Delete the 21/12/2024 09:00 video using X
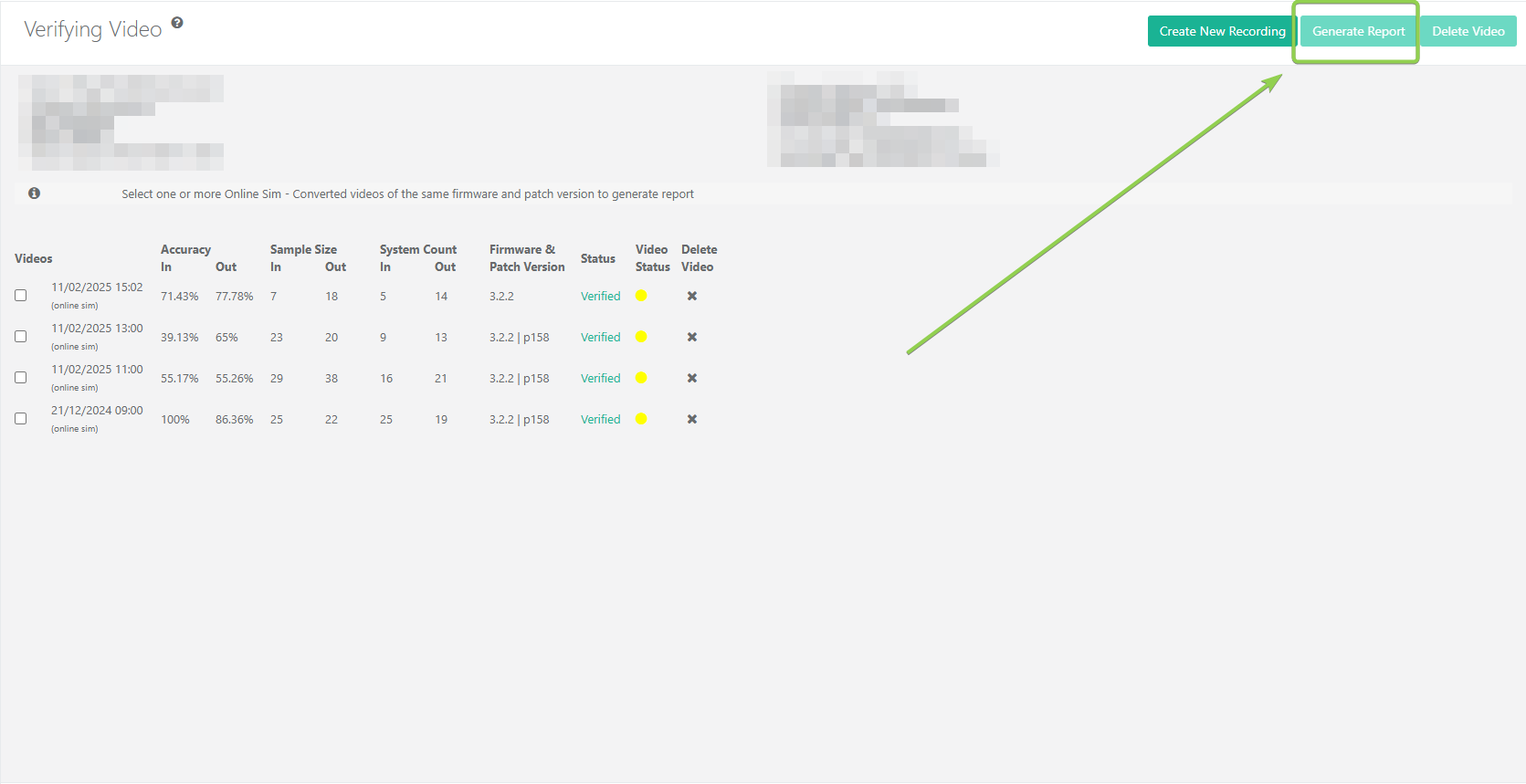Screen dimensions: 1526x784 coord(692,419)
